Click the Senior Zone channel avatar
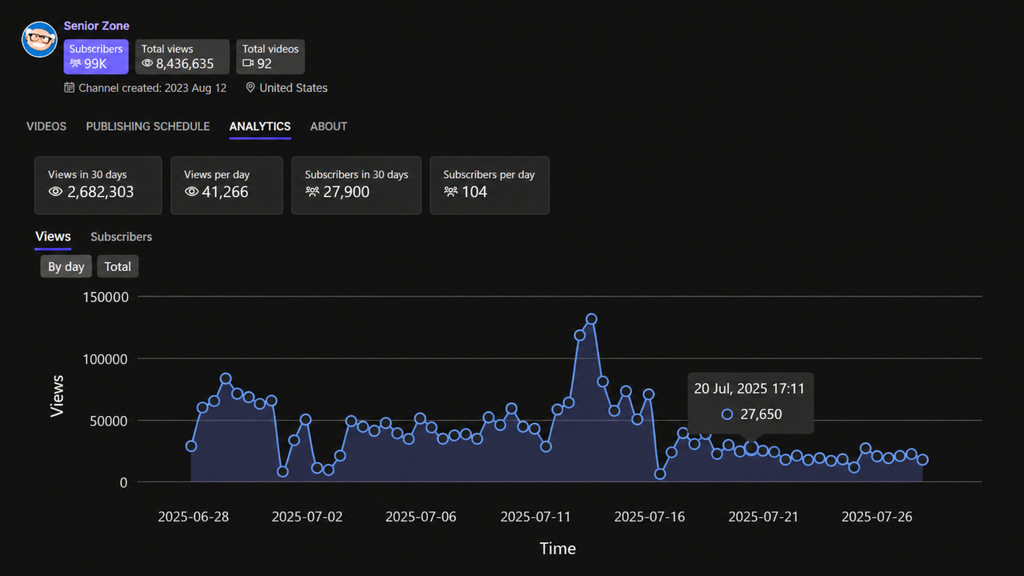The width and height of the screenshot is (1024, 576). click(x=39, y=39)
